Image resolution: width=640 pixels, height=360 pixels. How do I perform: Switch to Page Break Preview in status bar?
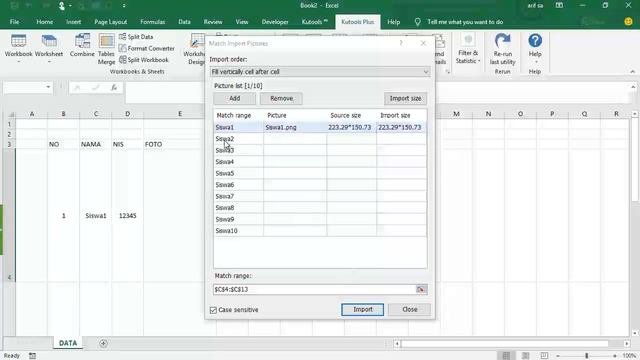pyautogui.click(x=544, y=356)
